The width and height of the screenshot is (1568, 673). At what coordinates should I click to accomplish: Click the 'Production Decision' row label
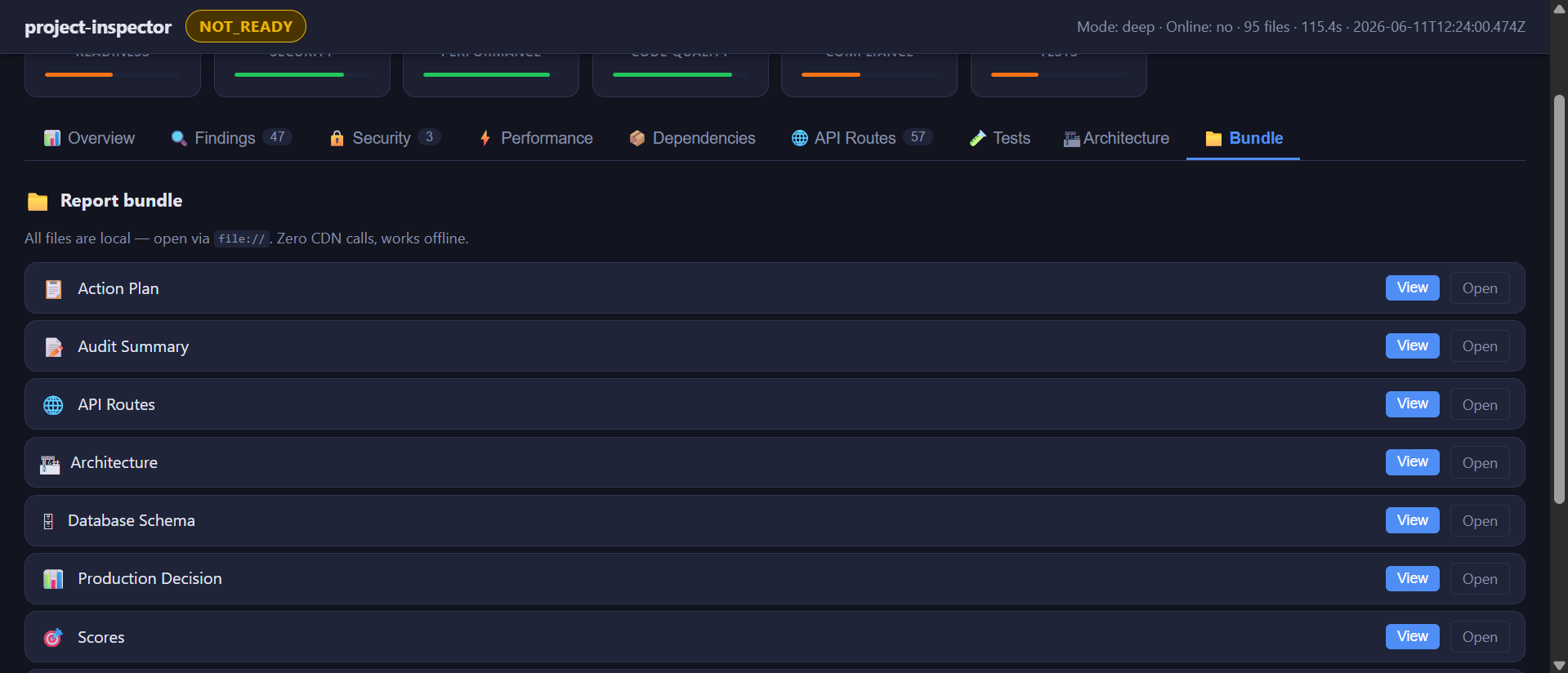click(x=150, y=578)
